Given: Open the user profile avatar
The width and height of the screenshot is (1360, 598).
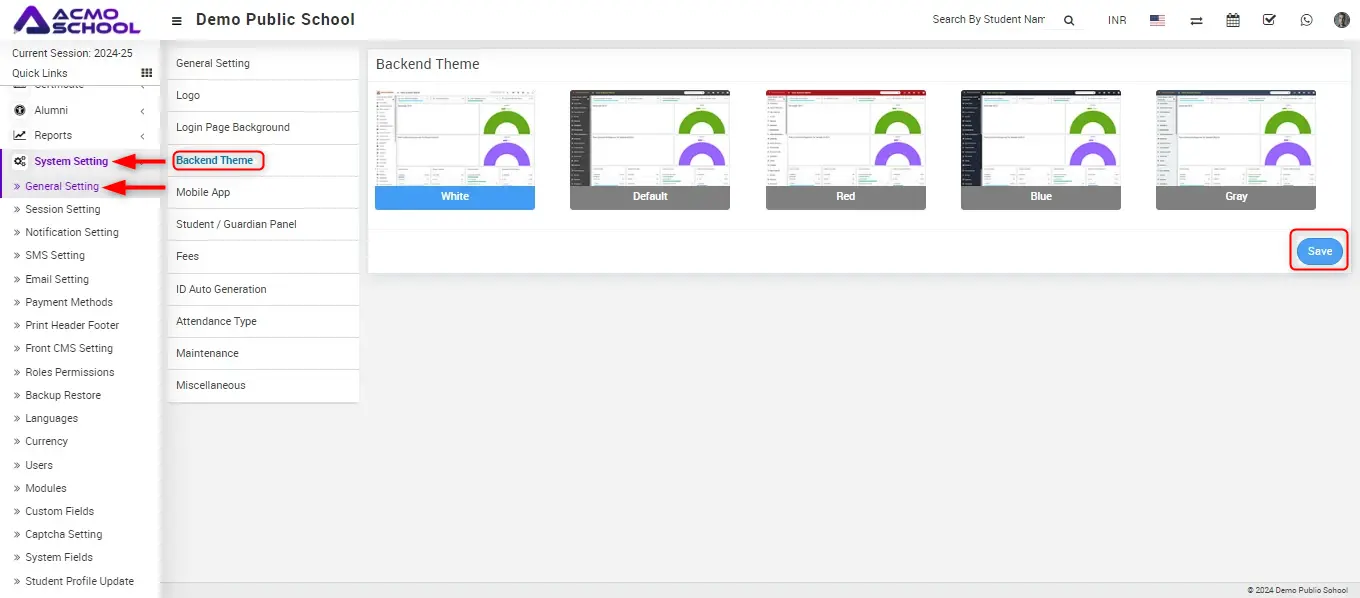Looking at the screenshot, I should (1342, 20).
